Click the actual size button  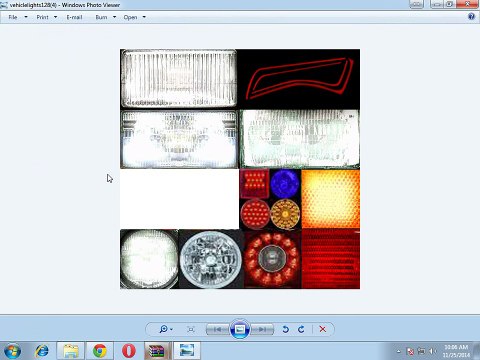[191, 329]
